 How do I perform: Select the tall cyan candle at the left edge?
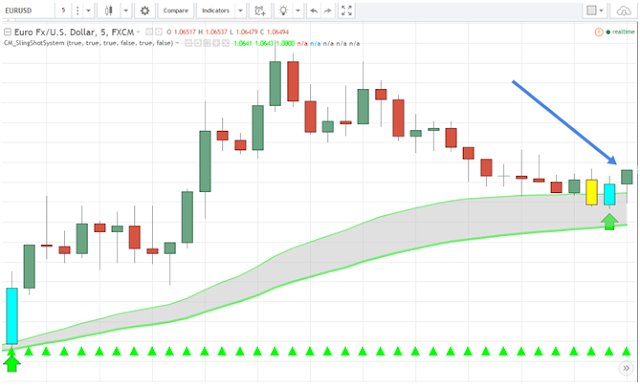click(12, 316)
